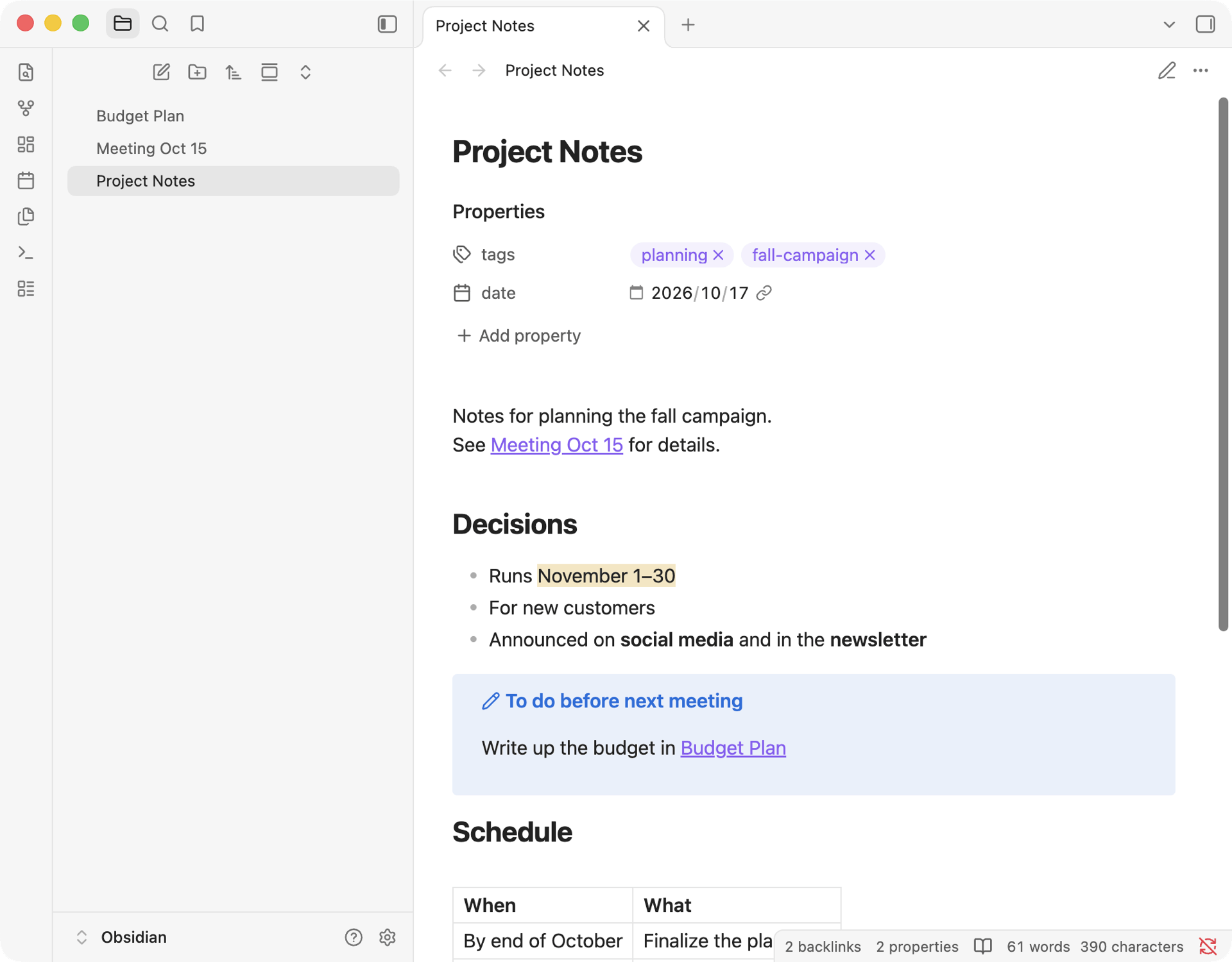Remove the fall-campaign tag
This screenshot has height=962, width=1232.
(x=869, y=255)
